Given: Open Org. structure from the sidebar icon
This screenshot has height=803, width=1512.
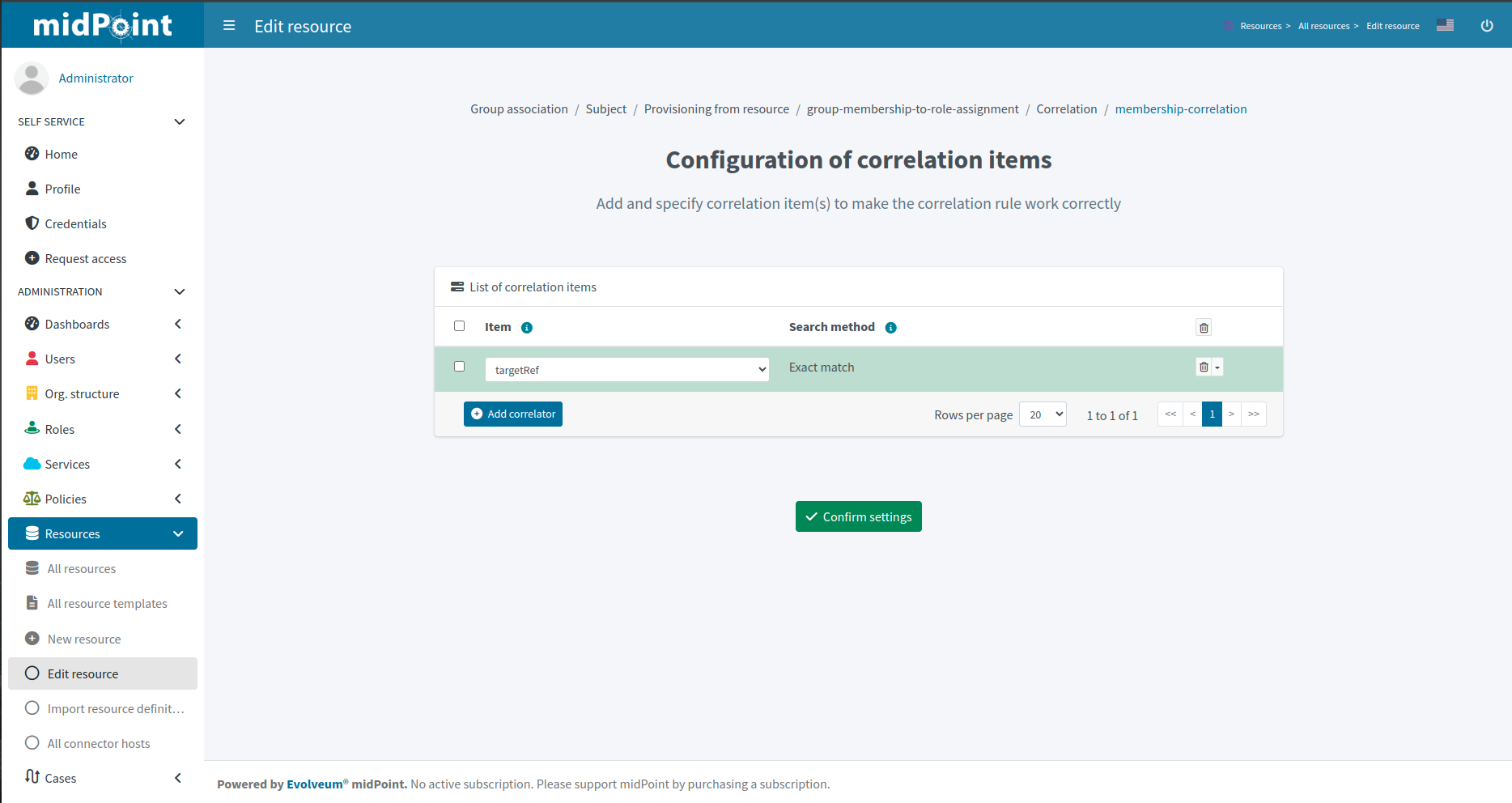Looking at the screenshot, I should (x=32, y=393).
